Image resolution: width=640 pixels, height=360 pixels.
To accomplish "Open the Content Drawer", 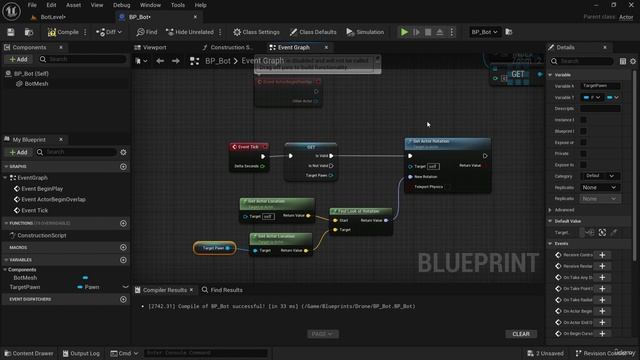I will (x=29, y=353).
